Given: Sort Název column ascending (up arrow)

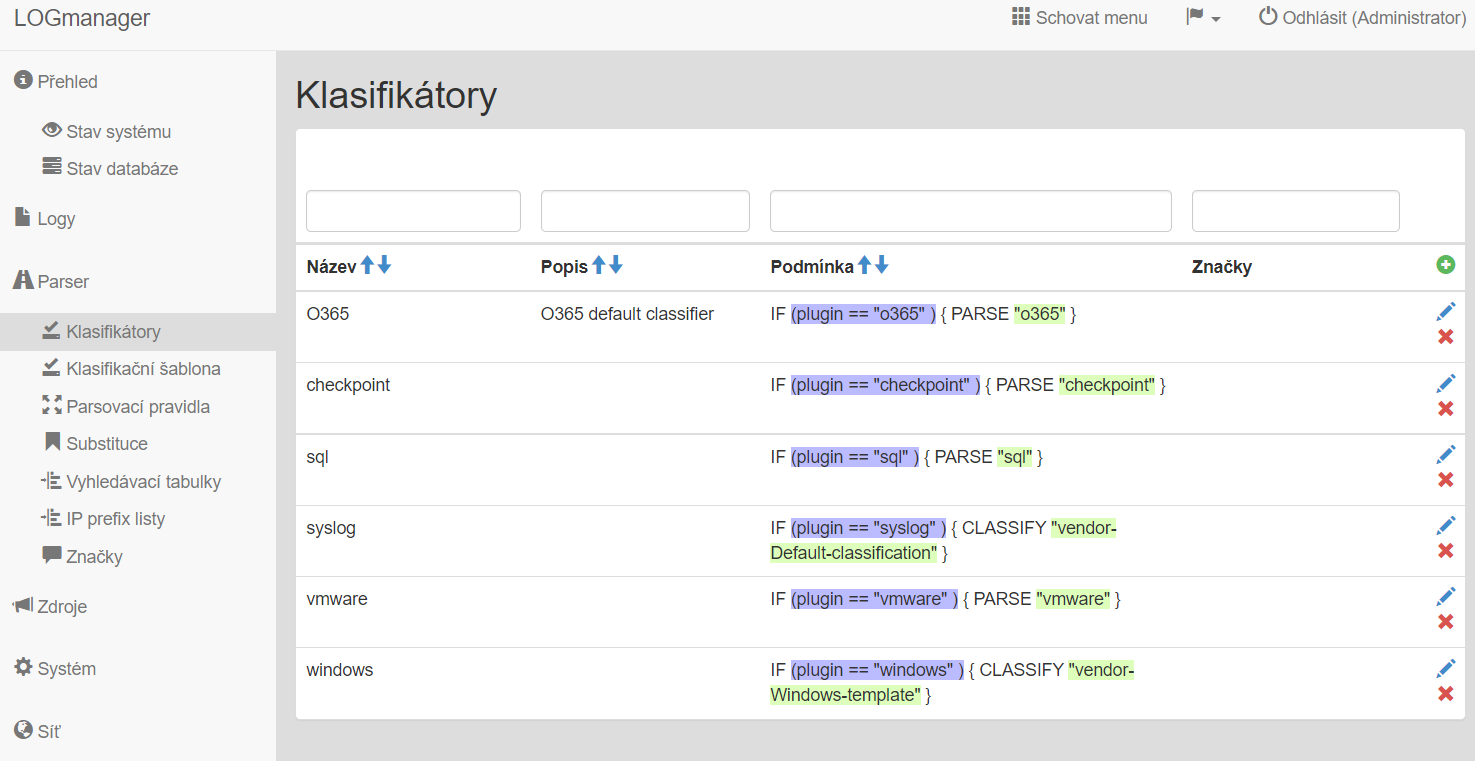Looking at the screenshot, I should [367, 265].
